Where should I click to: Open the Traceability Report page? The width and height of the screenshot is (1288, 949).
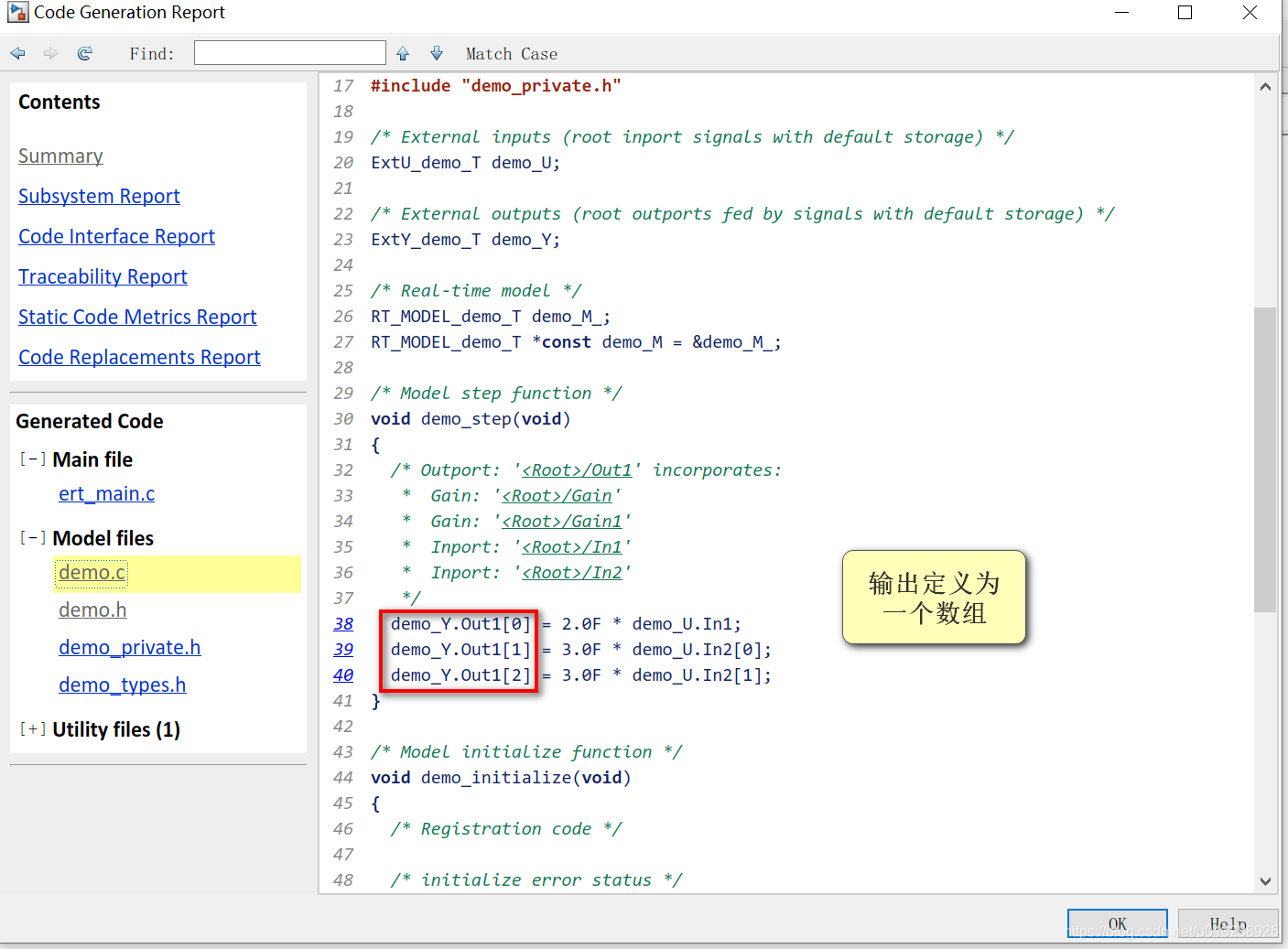pyautogui.click(x=103, y=277)
